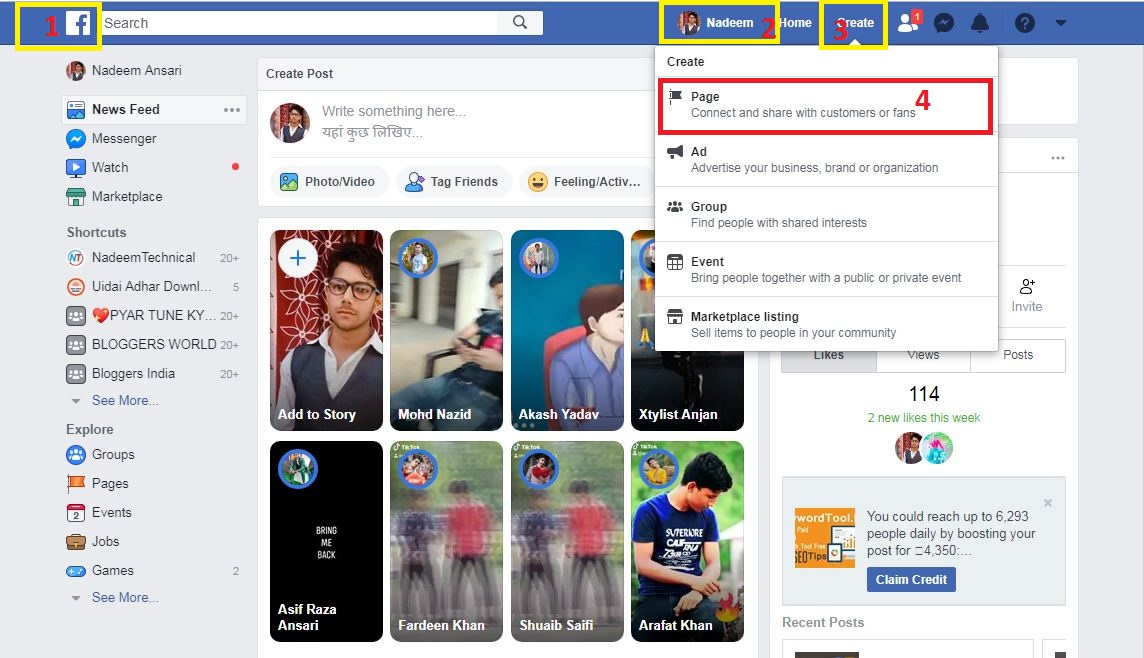Open Friend Requests icon with badge
Viewport: 1144px width, 658px height.
[909, 23]
